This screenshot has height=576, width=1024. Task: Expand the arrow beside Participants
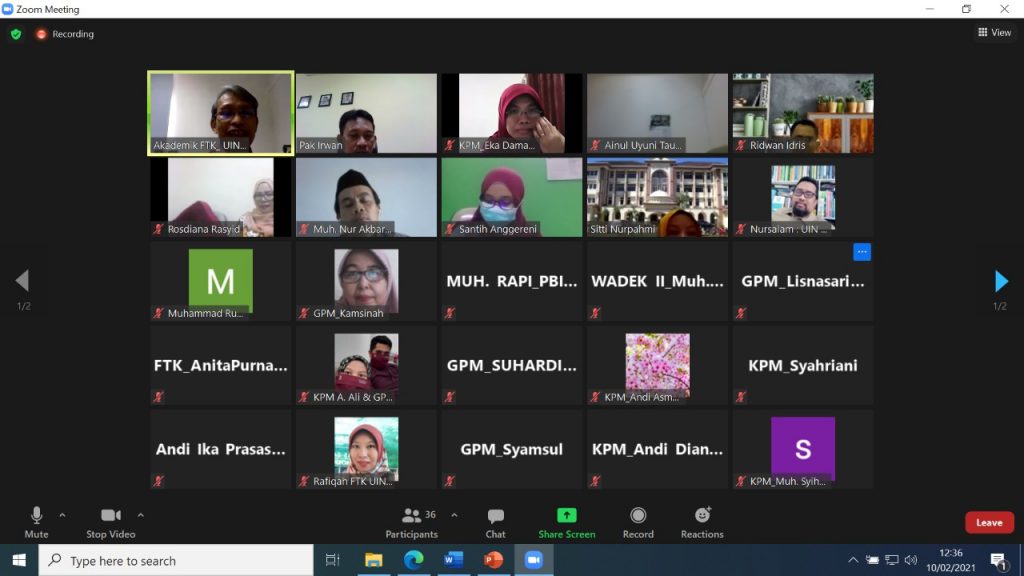coord(454,516)
